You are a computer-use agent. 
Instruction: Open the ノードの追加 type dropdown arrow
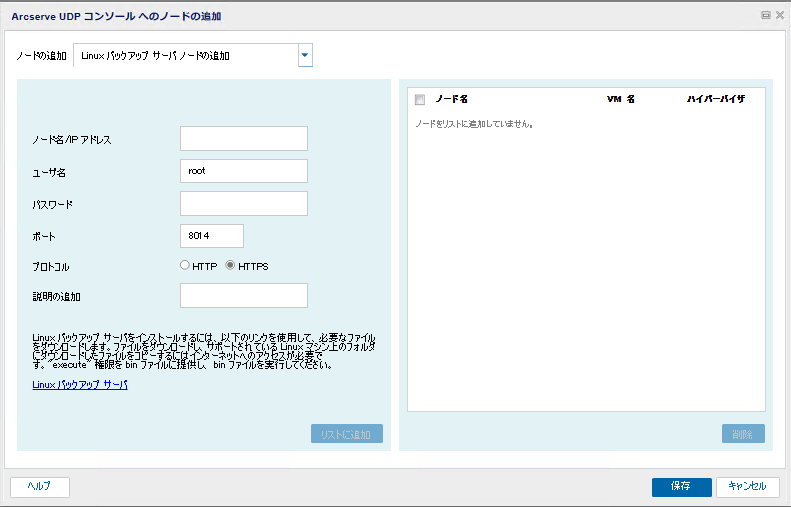[305, 55]
